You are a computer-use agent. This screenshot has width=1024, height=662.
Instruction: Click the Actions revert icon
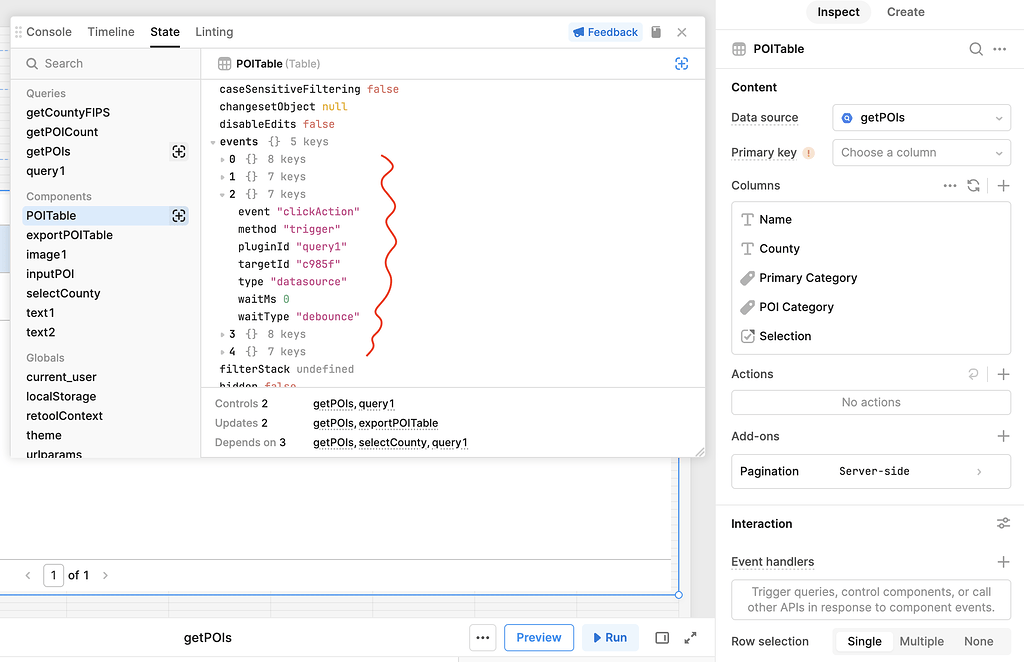(x=973, y=374)
